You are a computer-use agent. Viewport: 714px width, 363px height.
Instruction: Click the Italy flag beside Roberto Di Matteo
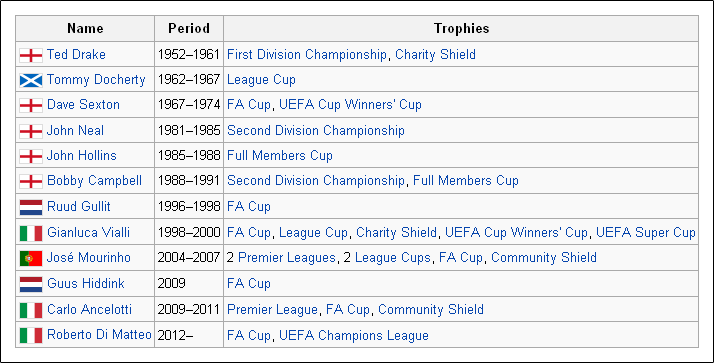[31, 336]
